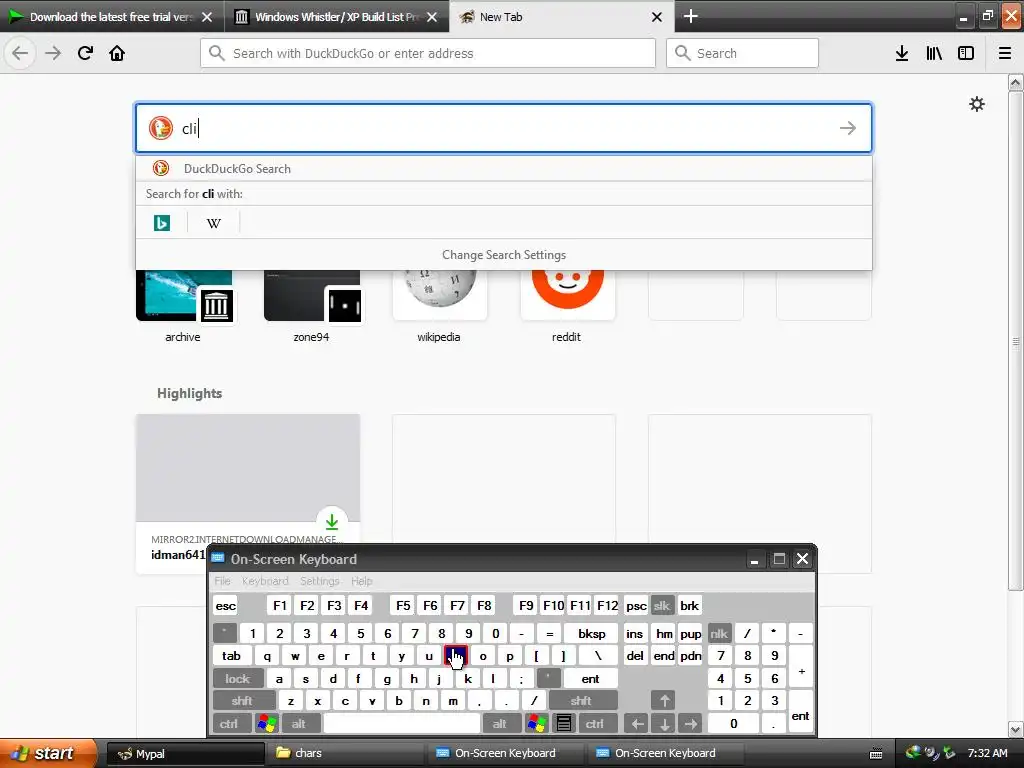Click the left arrow key on on-screen keyboard
The image size is (1024, 768).
click(x=637, y=723)
